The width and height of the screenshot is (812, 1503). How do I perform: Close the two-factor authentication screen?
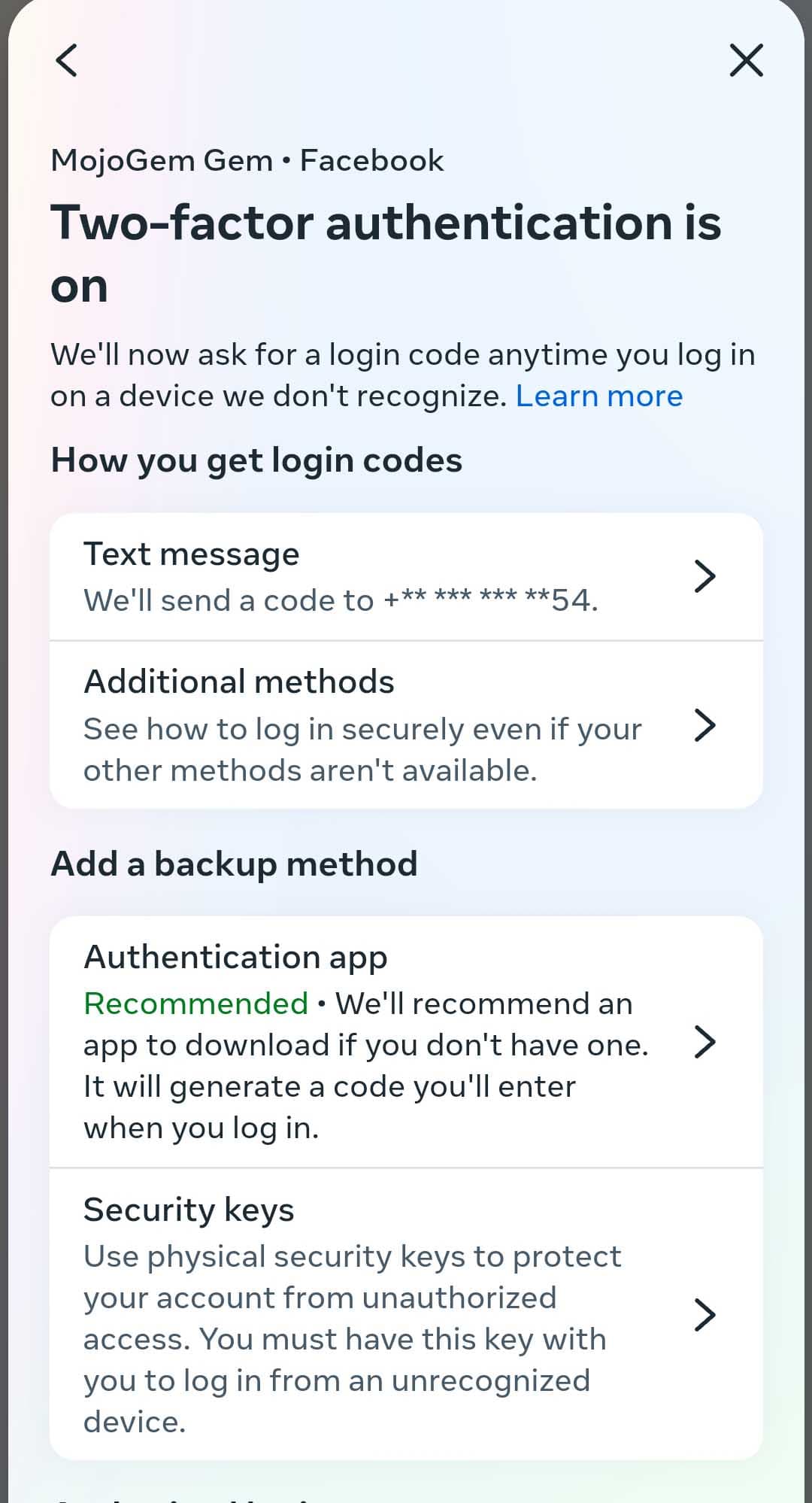click(x=746, y=60)
